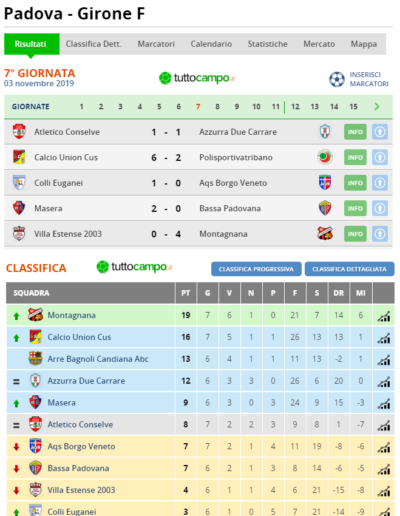Select matchday 8 in Giornate bar
Viewport: 400px width, 516px height.
pos(217,107)
